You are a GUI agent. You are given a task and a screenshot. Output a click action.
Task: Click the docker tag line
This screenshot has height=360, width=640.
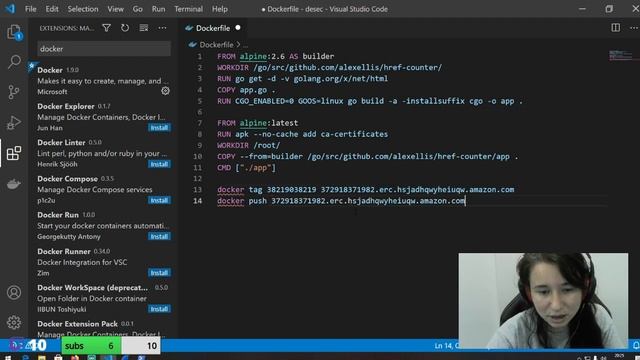coord(365,190)
